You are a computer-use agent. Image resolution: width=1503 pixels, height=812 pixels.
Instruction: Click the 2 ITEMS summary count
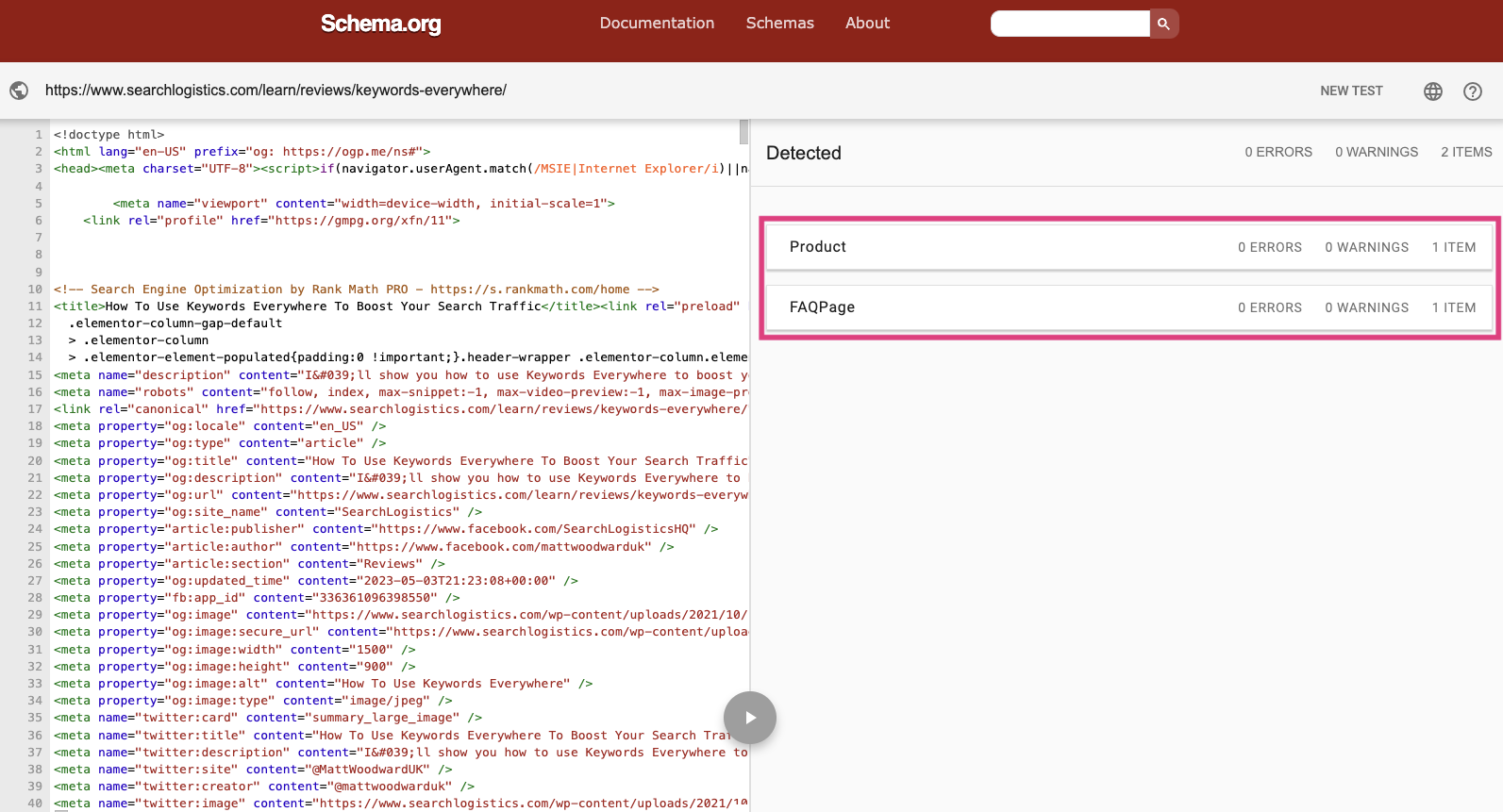pyautogui.click(x=1466, y=152)
